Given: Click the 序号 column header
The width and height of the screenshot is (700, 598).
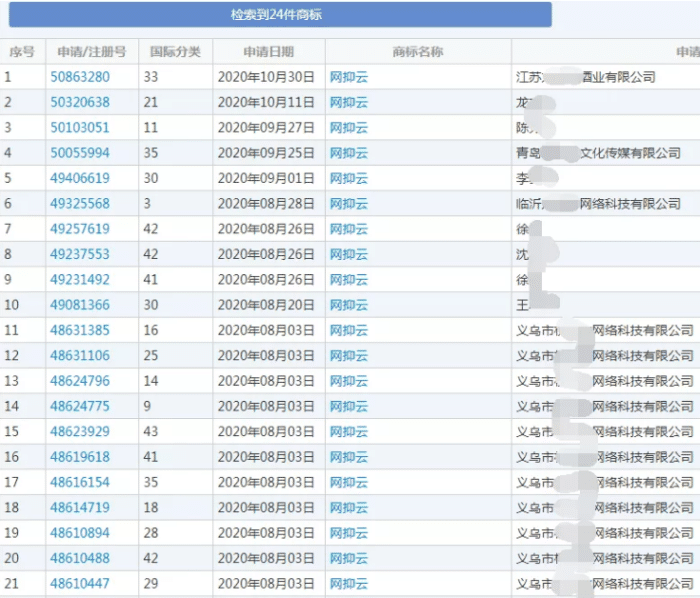Looking at the screenshot, I should (22, 52).
